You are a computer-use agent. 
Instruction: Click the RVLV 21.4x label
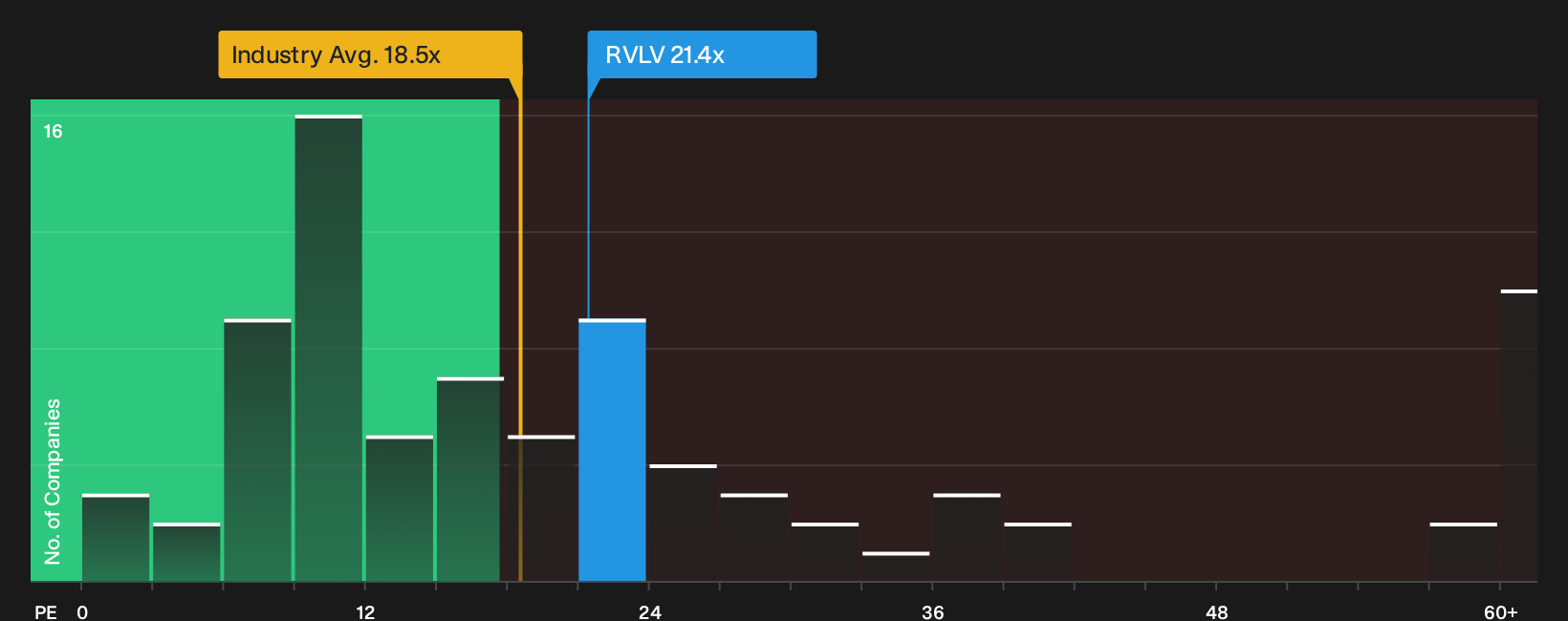pos(702,54)
